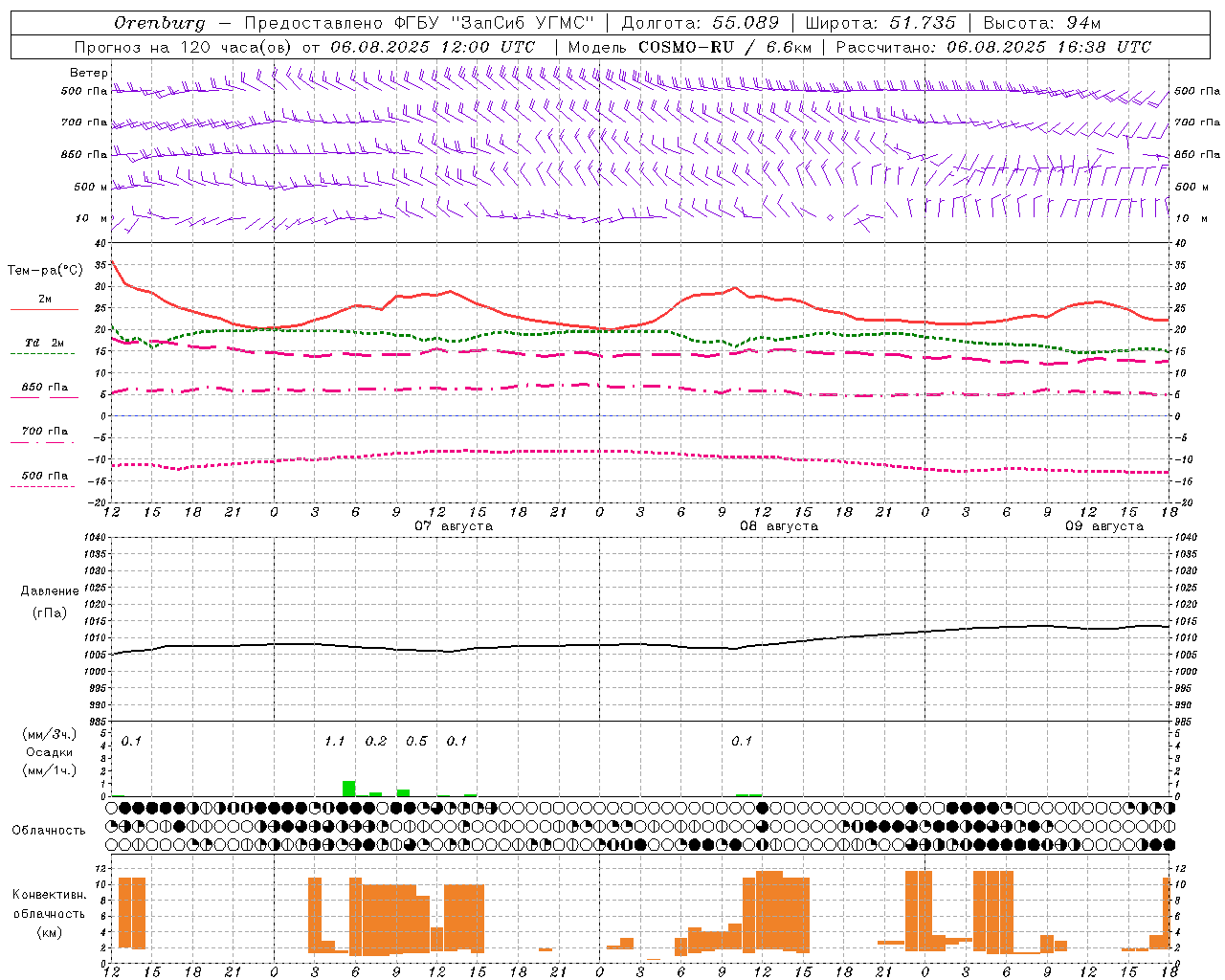Select the forecast start time "06.08.2025 12:00 UTC"
Screen dimensions: 1225x980
pyautogui.click(x=433, y=47)
